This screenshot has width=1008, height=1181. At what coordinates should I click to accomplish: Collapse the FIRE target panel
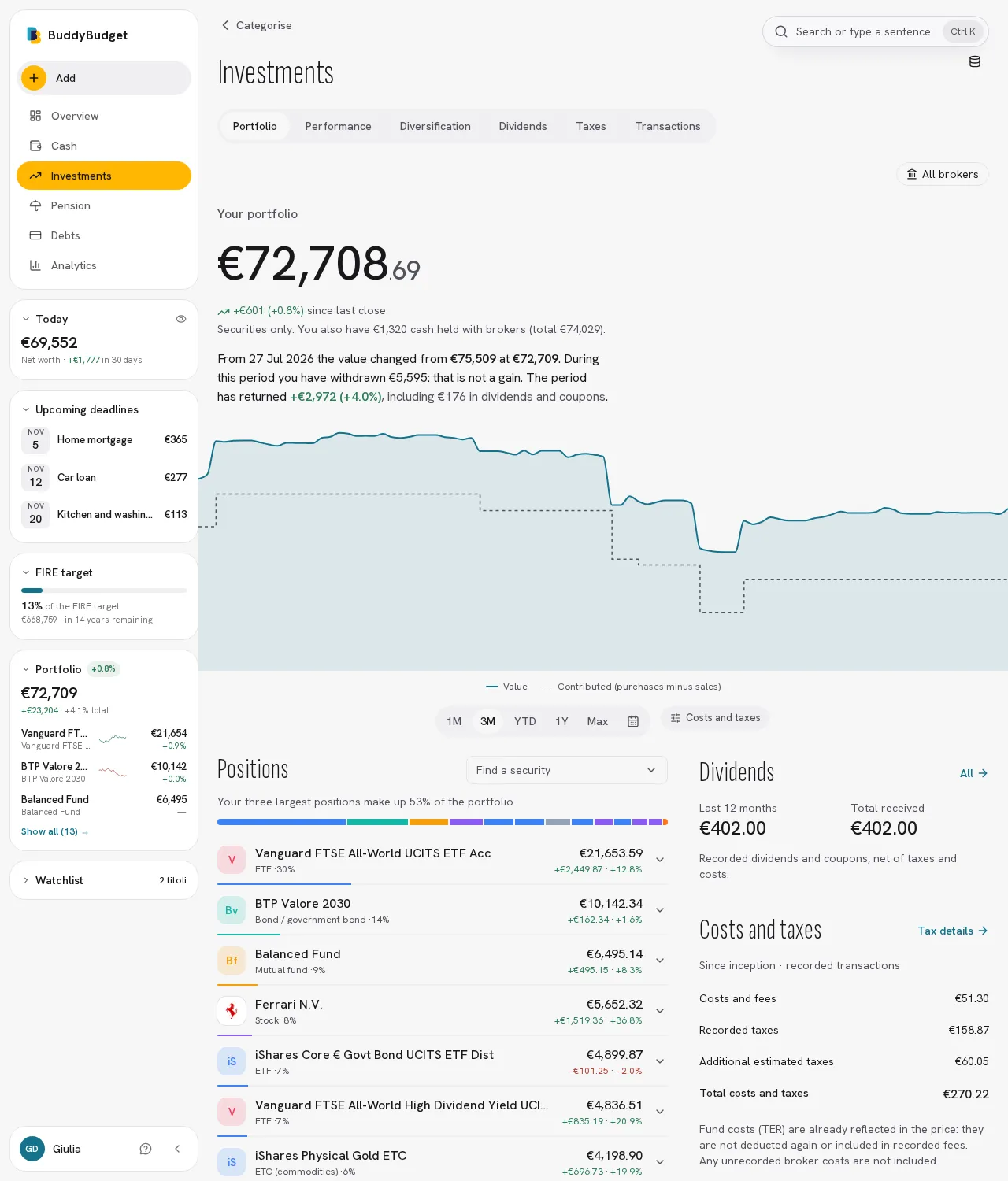[x=26, y=572]
